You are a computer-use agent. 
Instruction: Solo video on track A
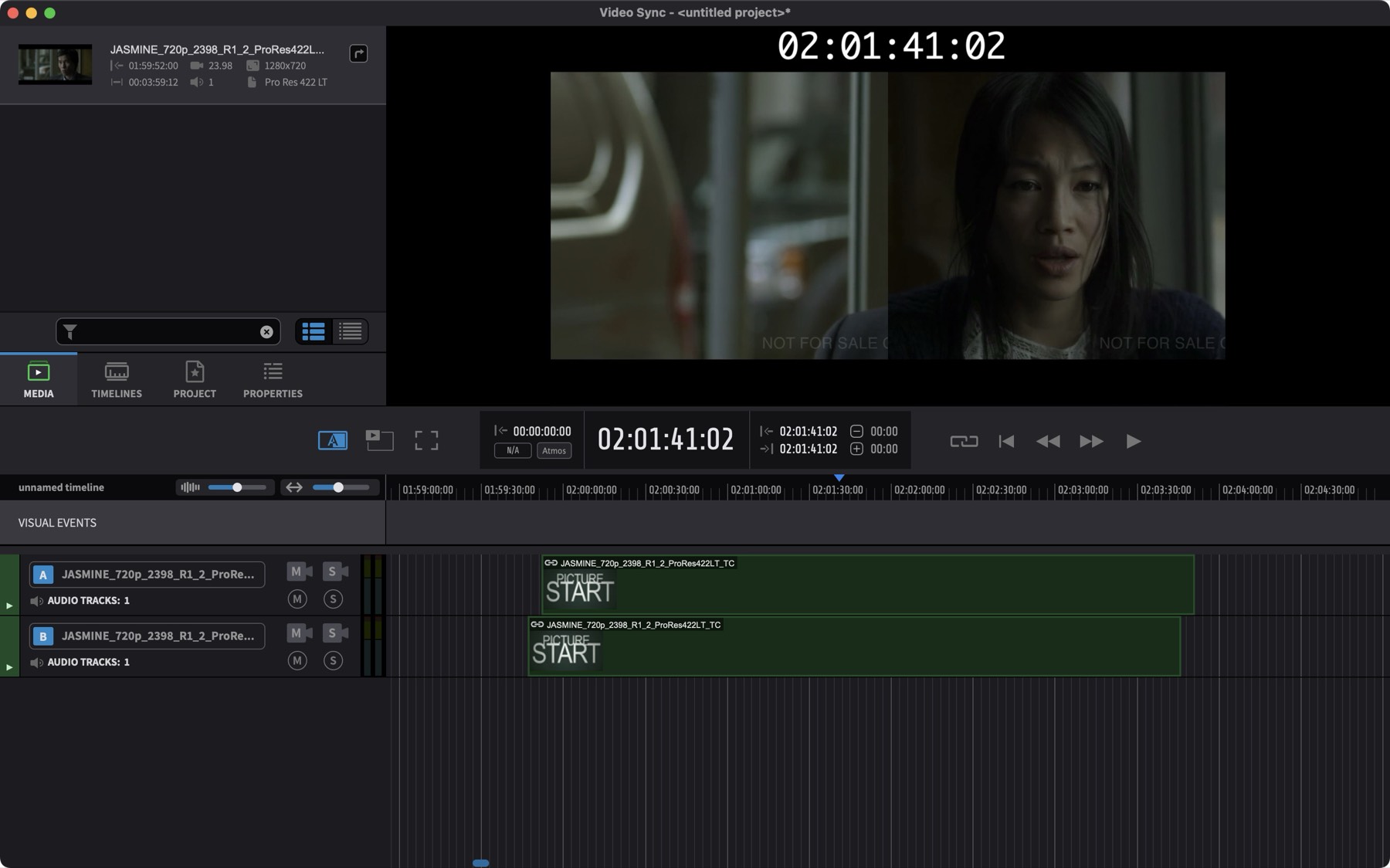(x=334, y=571)
